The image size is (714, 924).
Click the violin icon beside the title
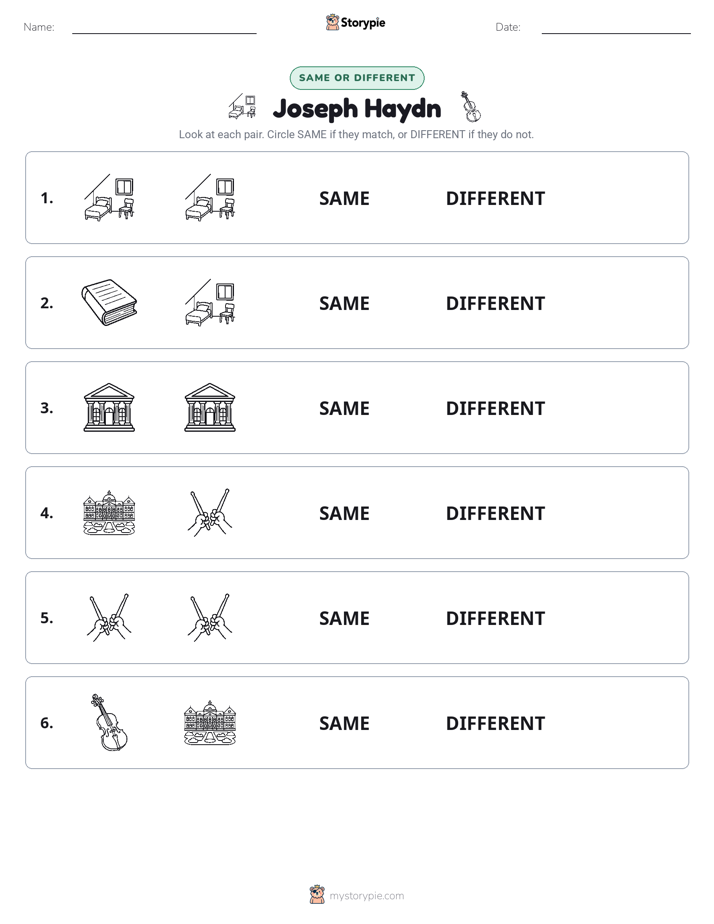[470, 107]
